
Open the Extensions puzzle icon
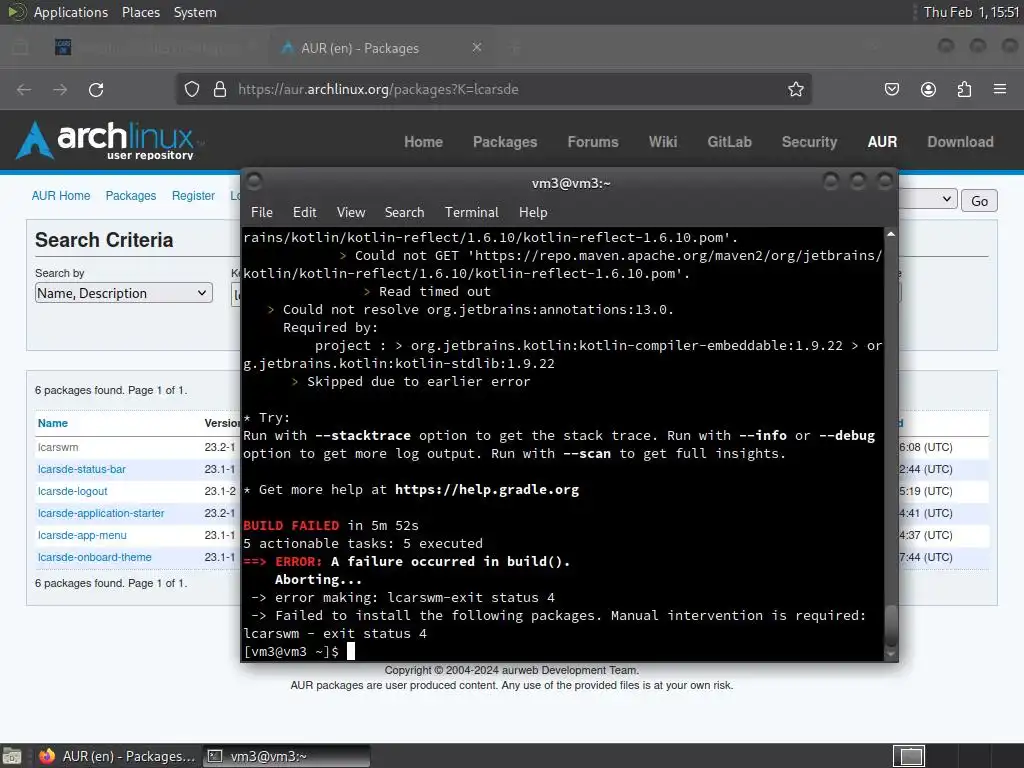coord(964,89)
